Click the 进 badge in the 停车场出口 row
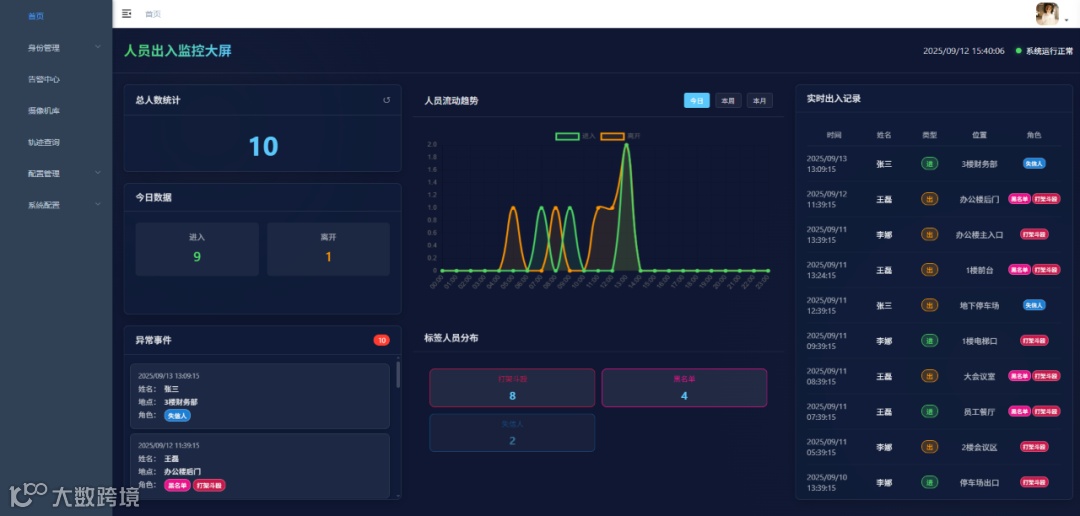This screenshot has width=1080, height=516. coord(929,482)
